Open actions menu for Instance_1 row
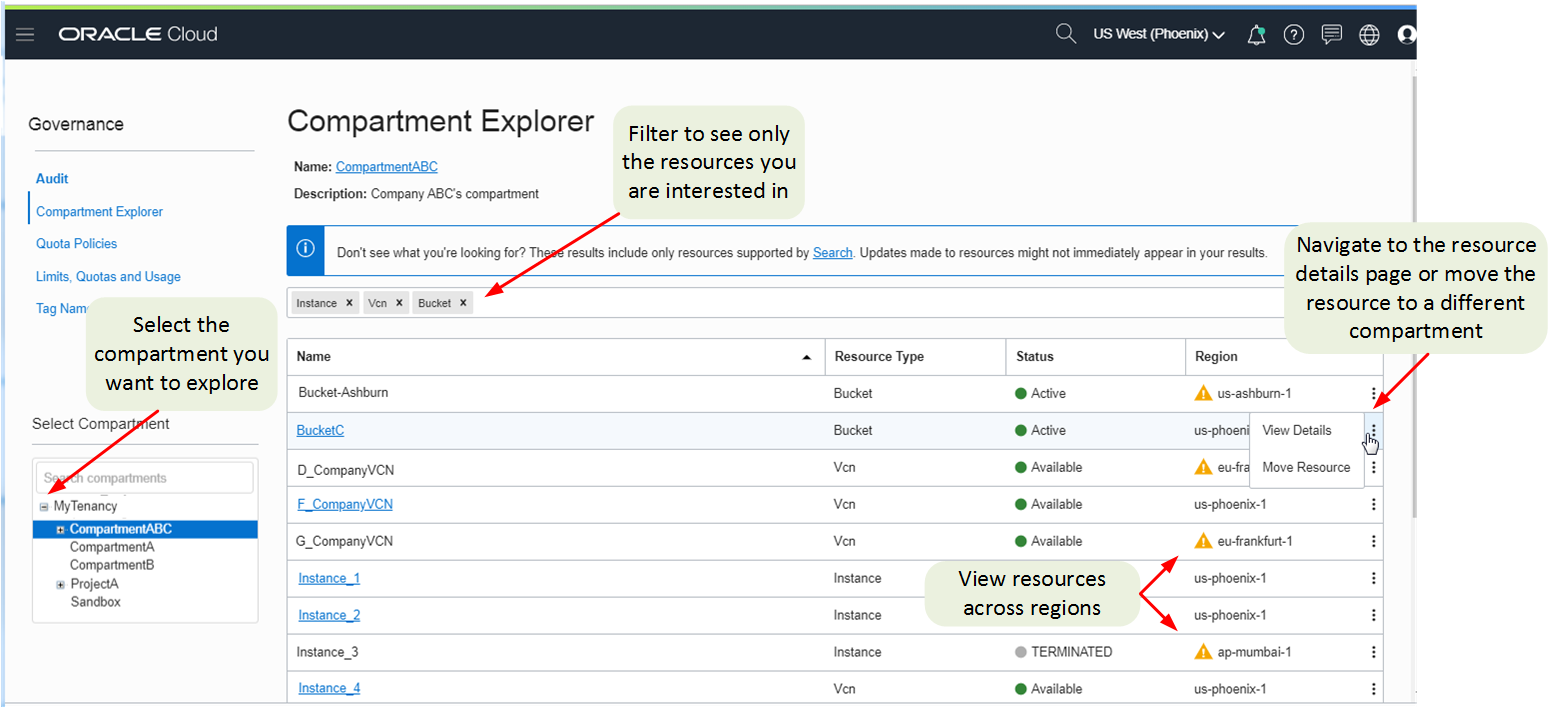Viewport: 1555px width, 708px height. coord(1374,578)
